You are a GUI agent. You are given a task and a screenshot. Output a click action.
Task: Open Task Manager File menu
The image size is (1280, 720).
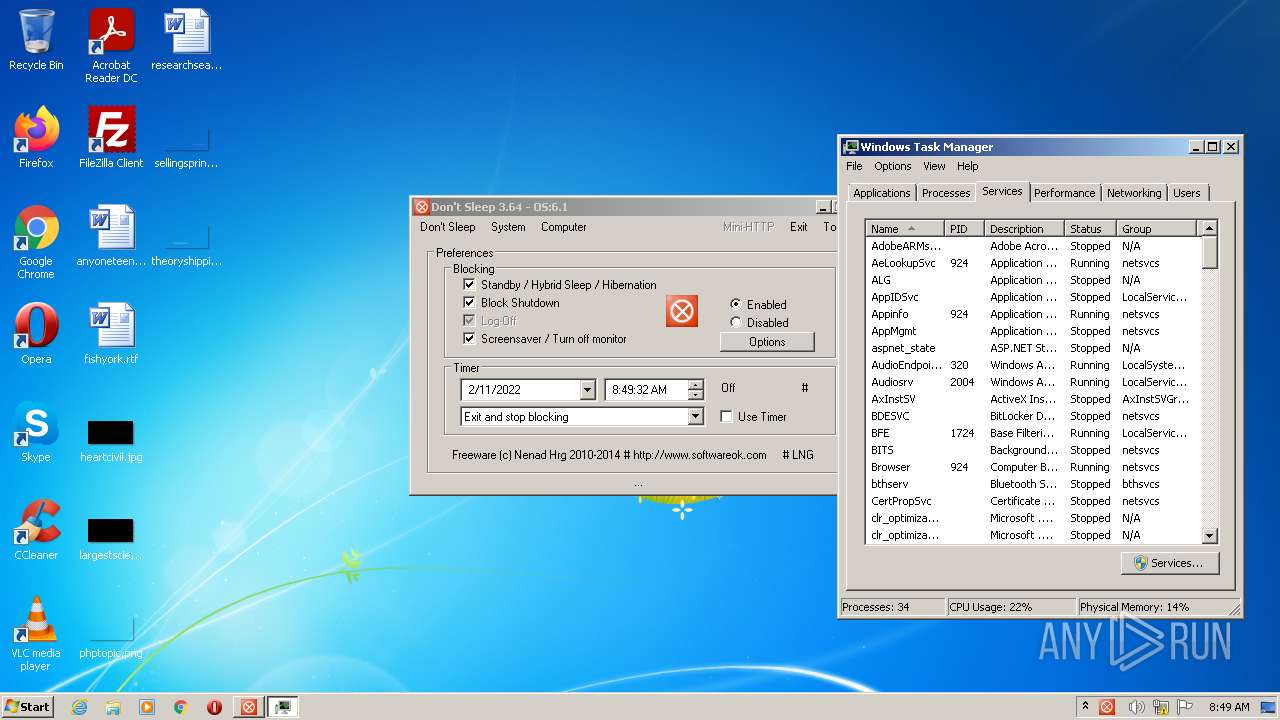[x=854, y=166]
